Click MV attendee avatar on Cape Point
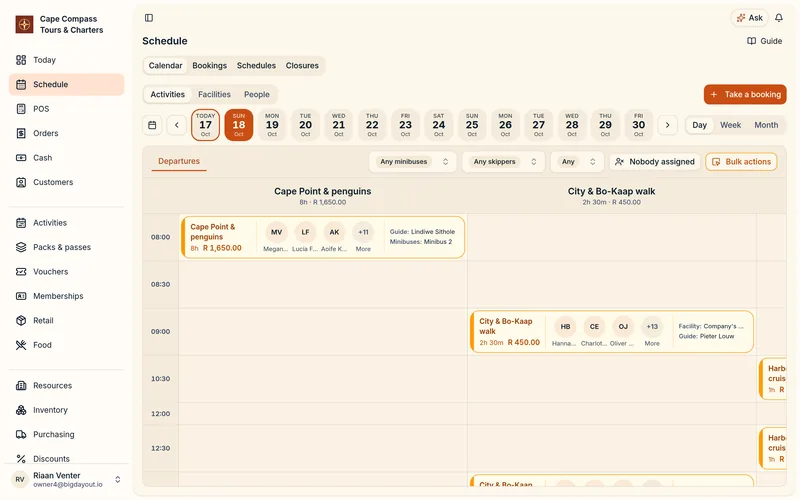The image size is (800, 500). (277, 232)
